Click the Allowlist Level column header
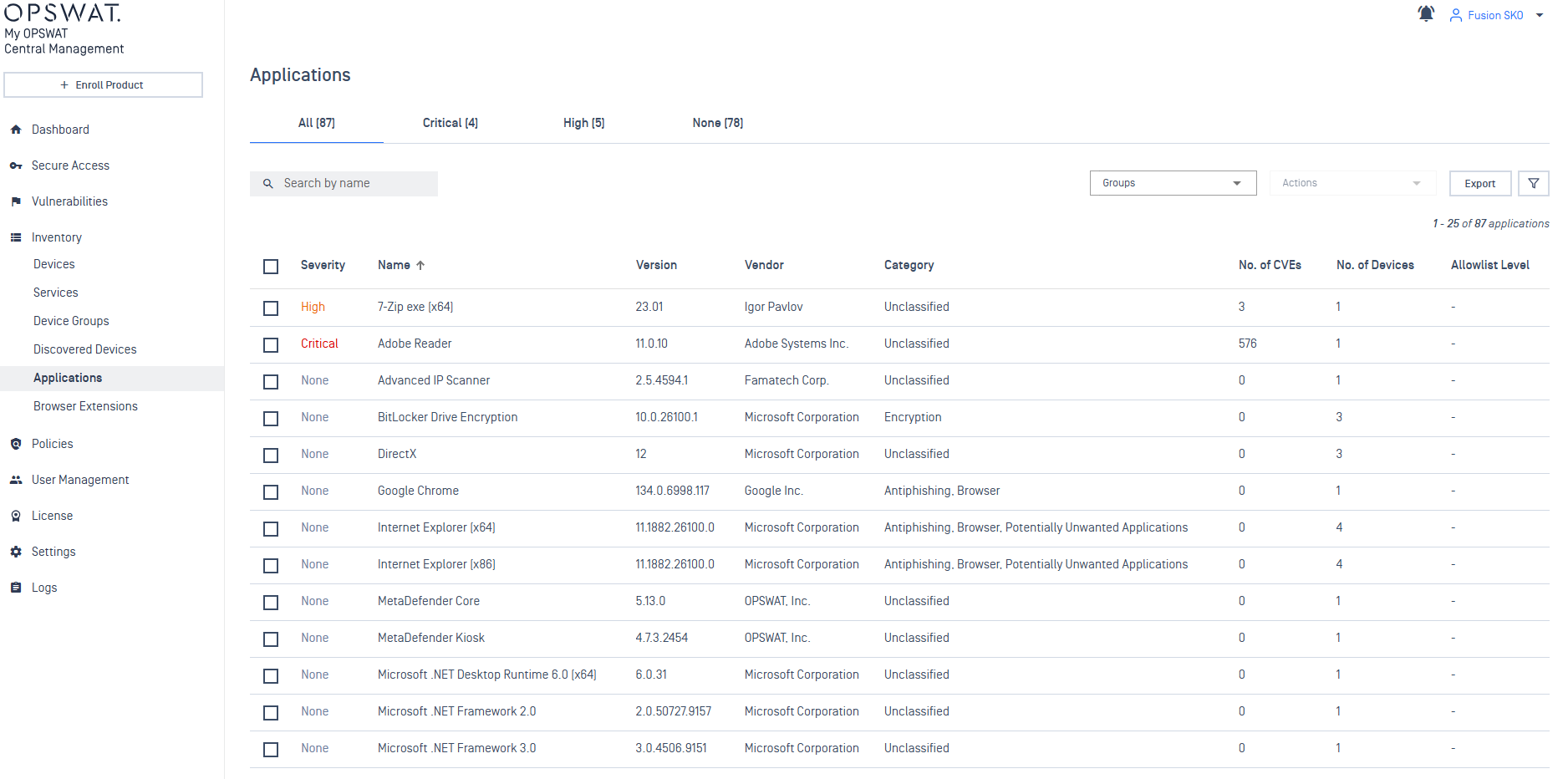Viewport: 1568px width, 779px height. [1489, 265]
